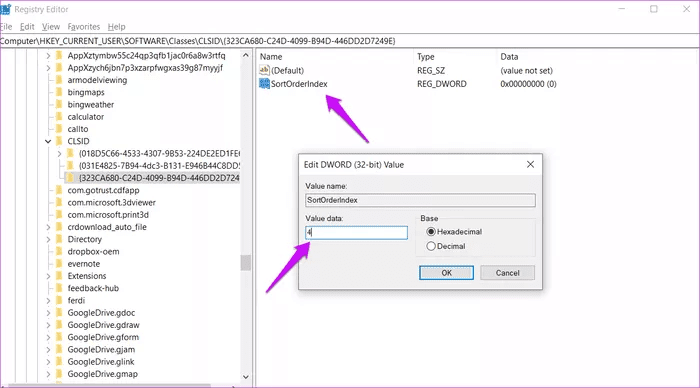700x388 pixels.
Task: Expand the GoogleDrive.gdoc tree node
Action: [48, 313]
